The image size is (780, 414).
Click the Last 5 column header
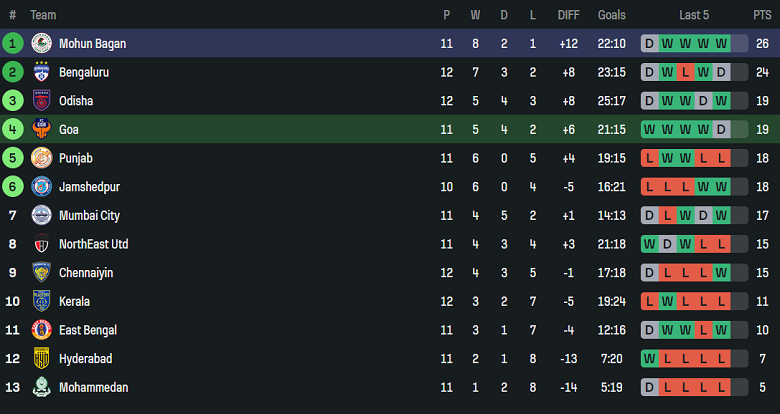(694, 15)
